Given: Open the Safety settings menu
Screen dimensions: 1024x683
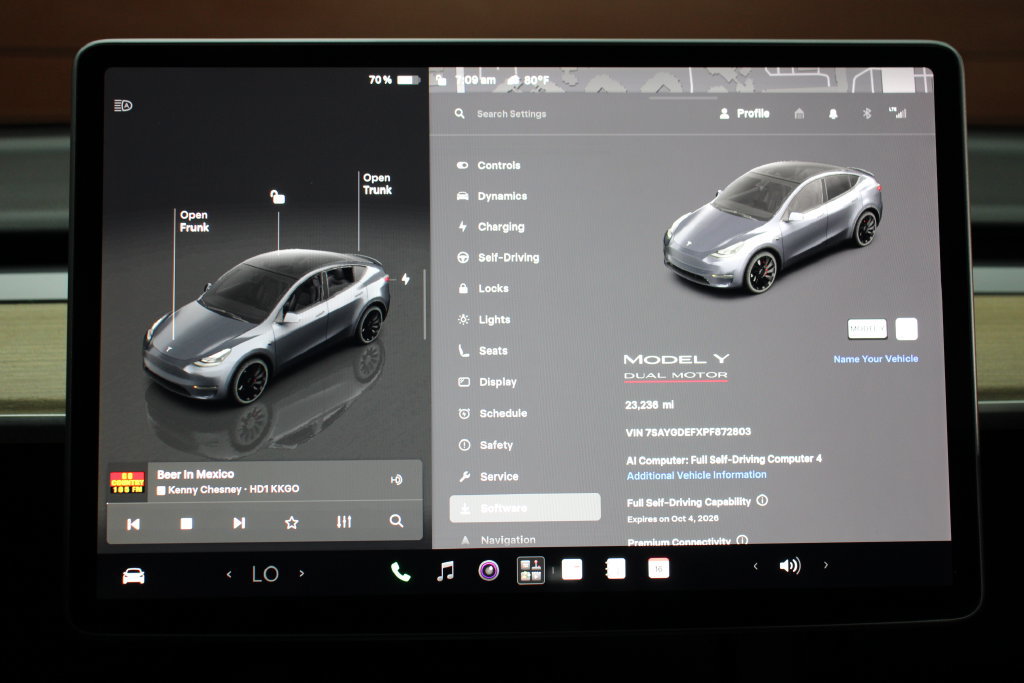Looking at the screenshot, I should pos(485,445).
